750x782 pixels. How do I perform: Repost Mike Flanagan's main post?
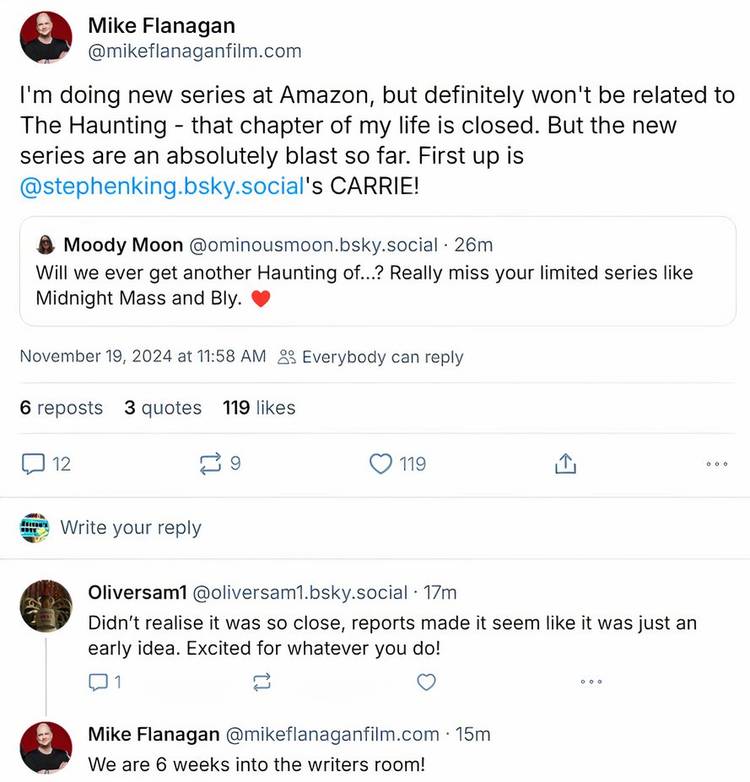tap(210, 464)
